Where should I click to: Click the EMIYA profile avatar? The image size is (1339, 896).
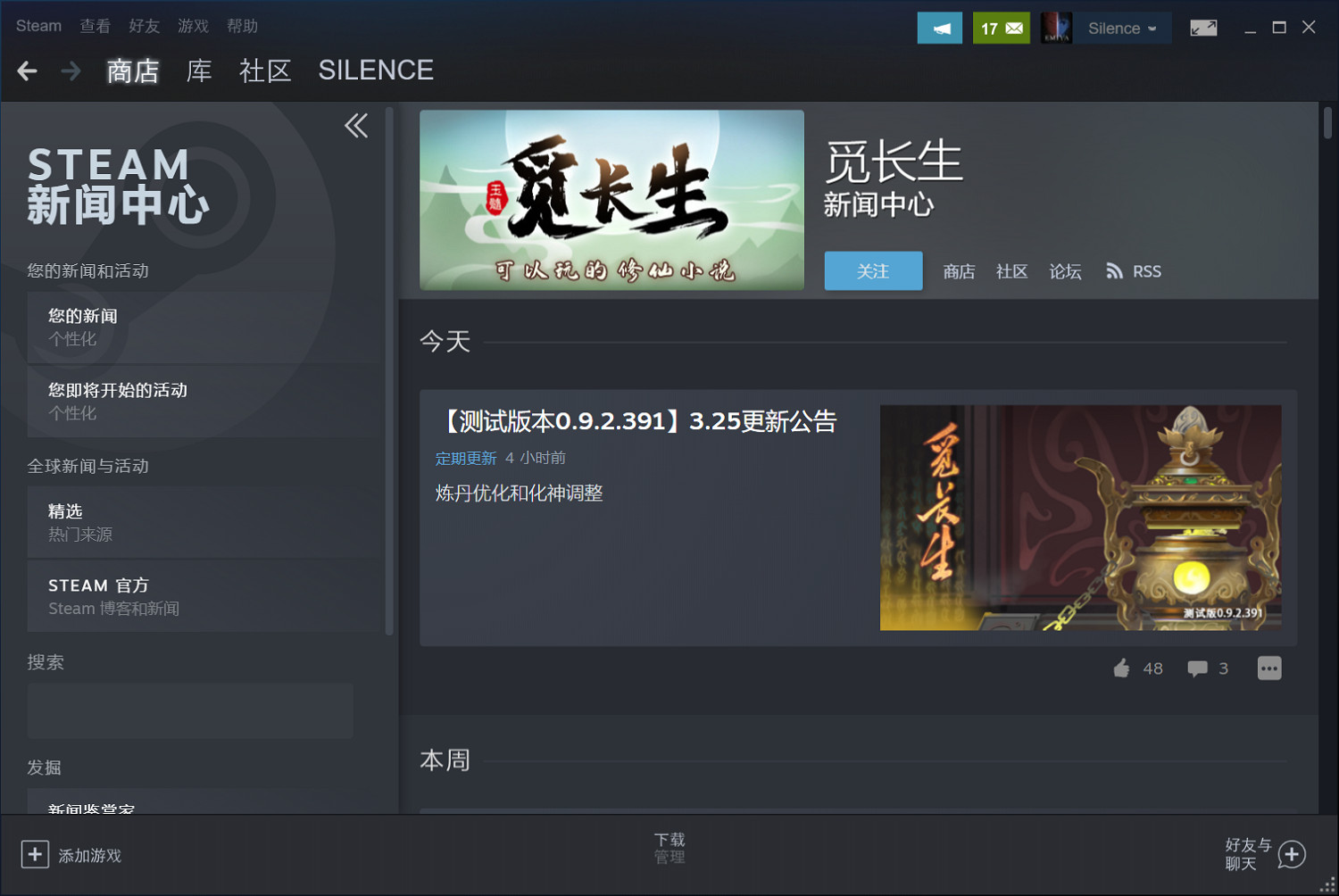[1057, 27]
